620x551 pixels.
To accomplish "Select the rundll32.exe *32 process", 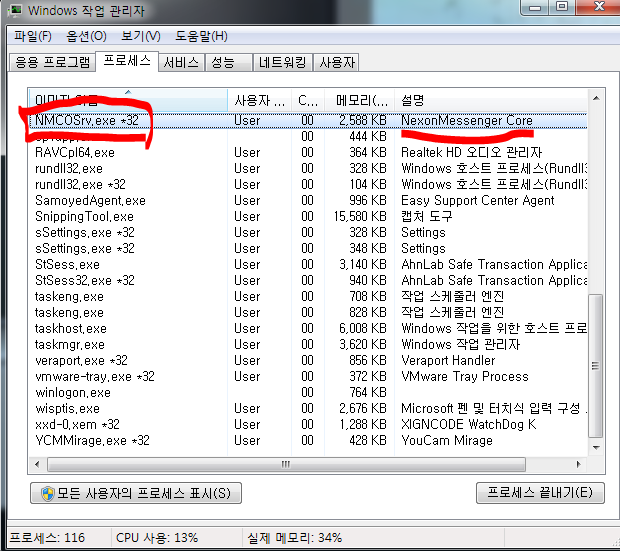I will [x=308, y=184].
